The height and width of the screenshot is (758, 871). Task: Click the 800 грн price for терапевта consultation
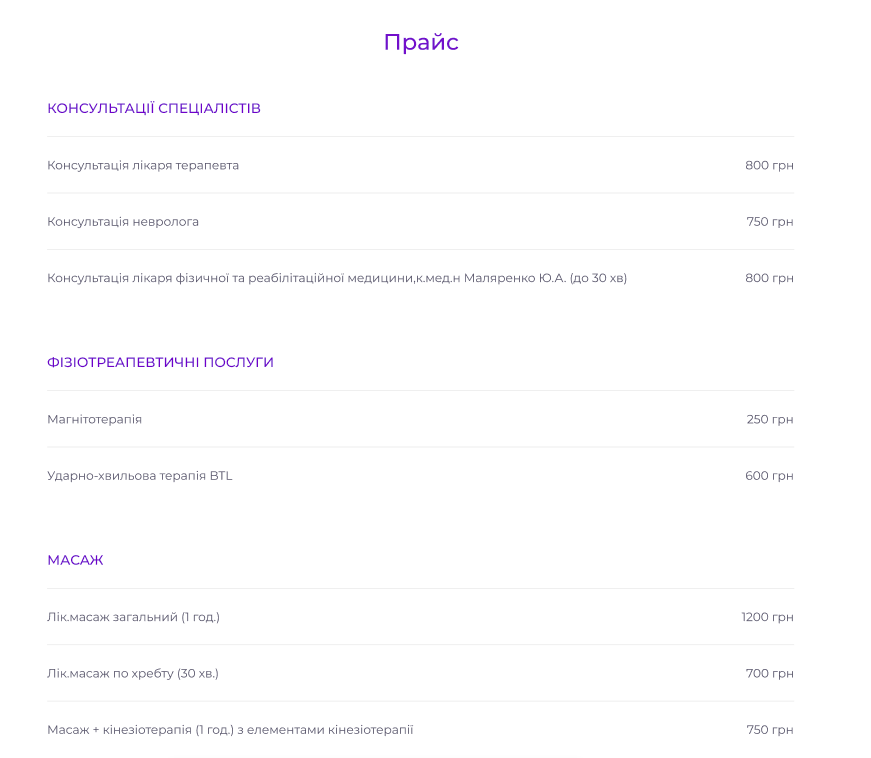pos(769,165)
